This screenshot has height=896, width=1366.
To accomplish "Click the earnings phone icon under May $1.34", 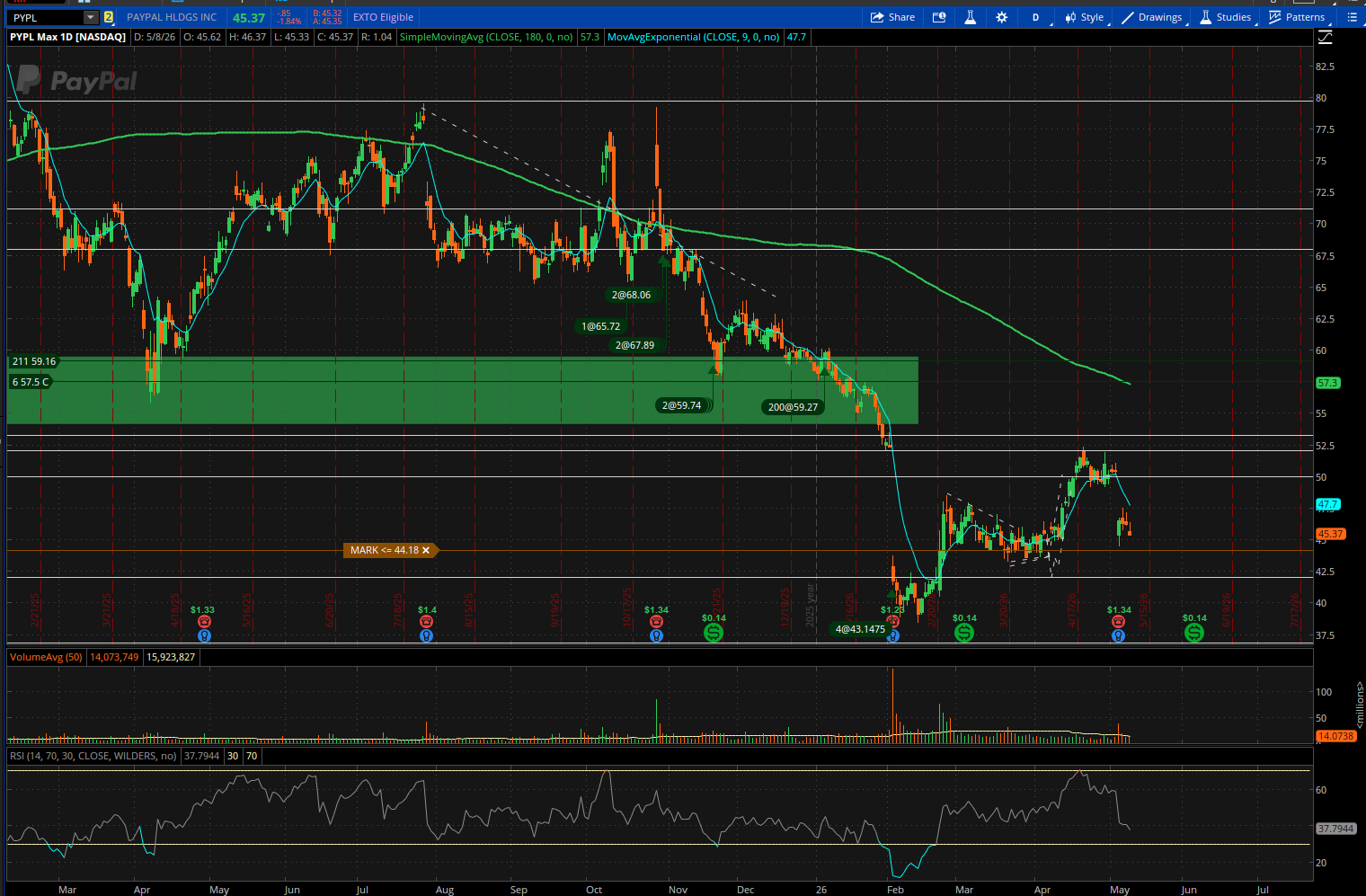I will (x=1118, y=622).
